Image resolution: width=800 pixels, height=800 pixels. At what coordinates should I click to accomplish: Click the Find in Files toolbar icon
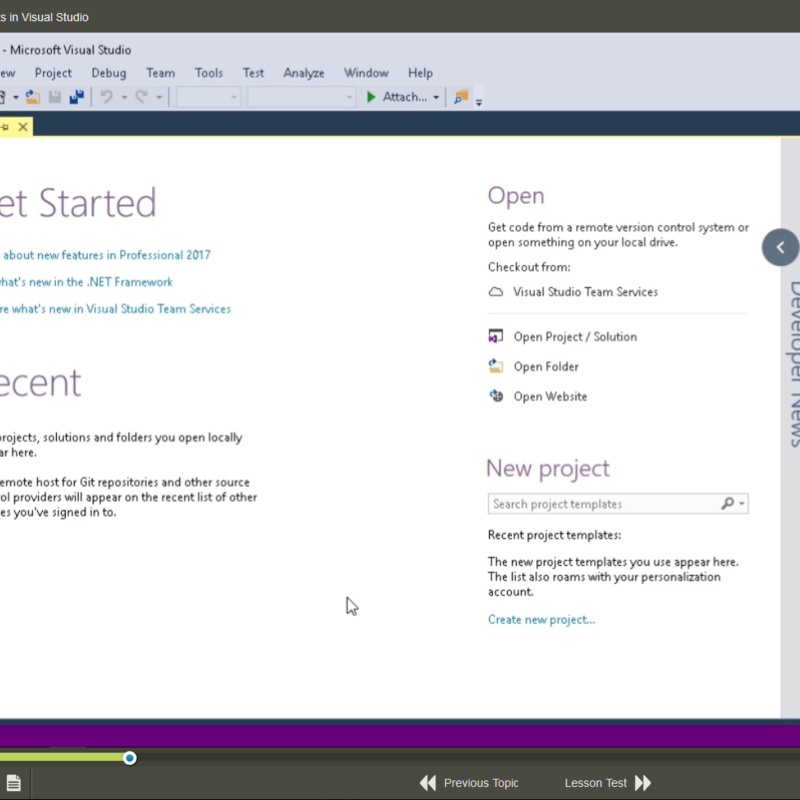[x=461, y=97]
